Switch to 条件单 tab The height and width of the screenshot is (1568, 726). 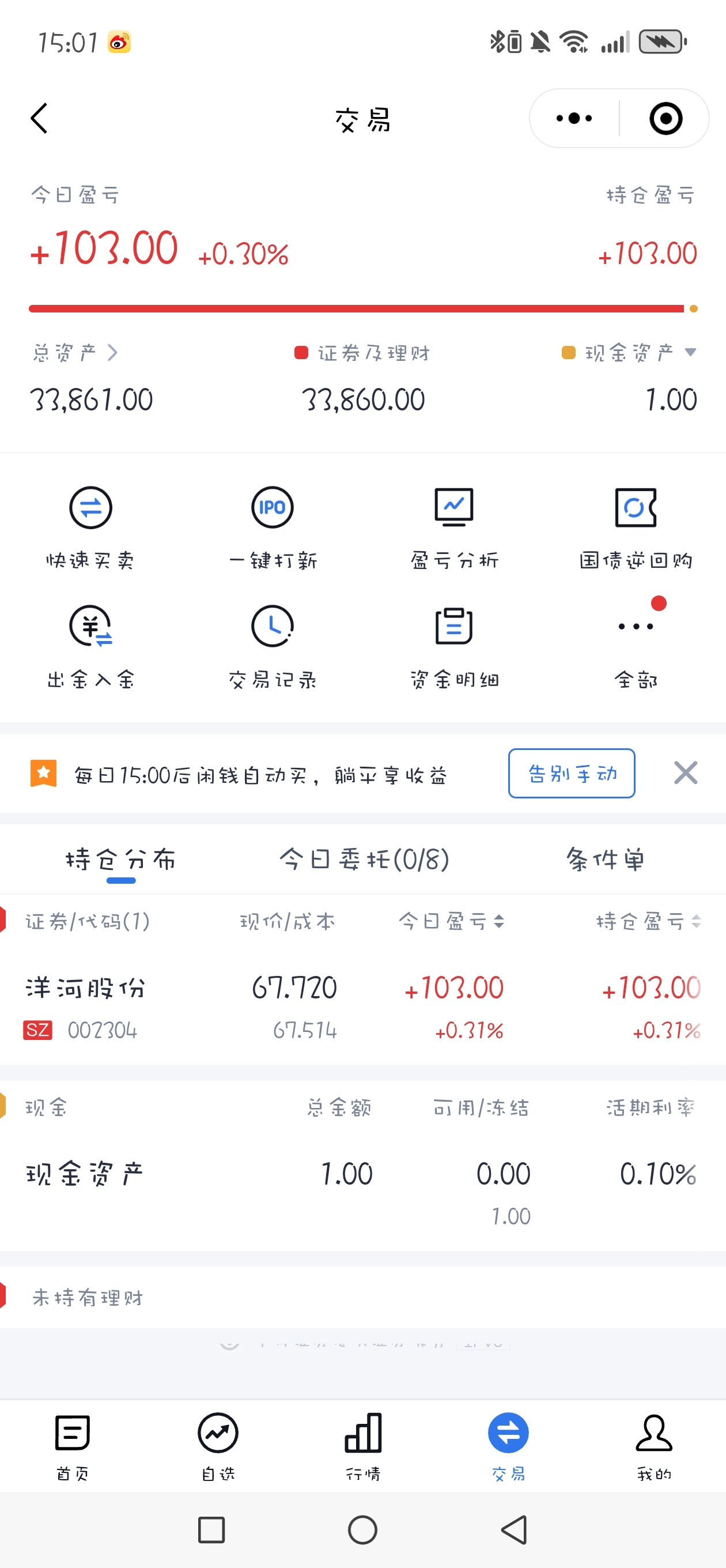point(605,860)
